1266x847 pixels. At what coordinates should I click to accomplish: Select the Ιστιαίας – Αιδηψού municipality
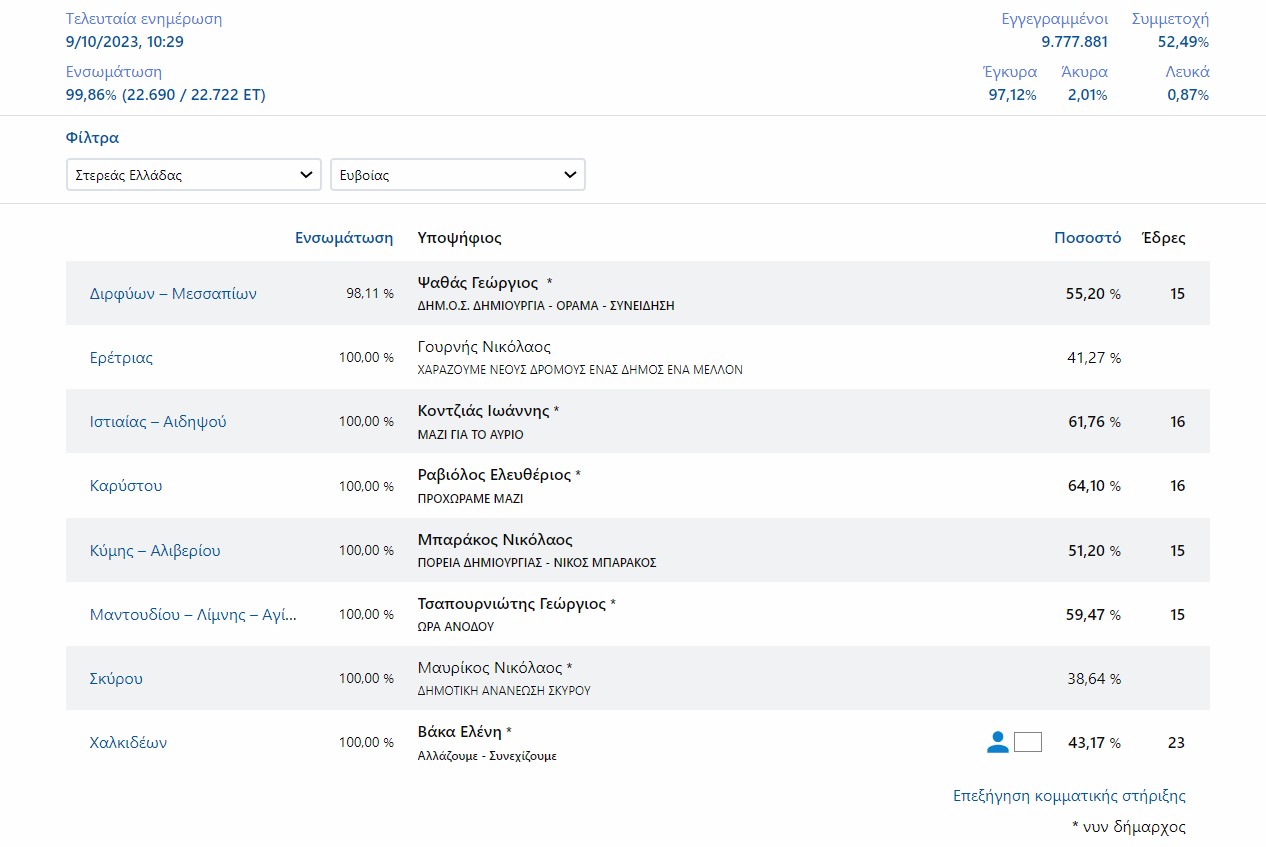click(158, 422)
